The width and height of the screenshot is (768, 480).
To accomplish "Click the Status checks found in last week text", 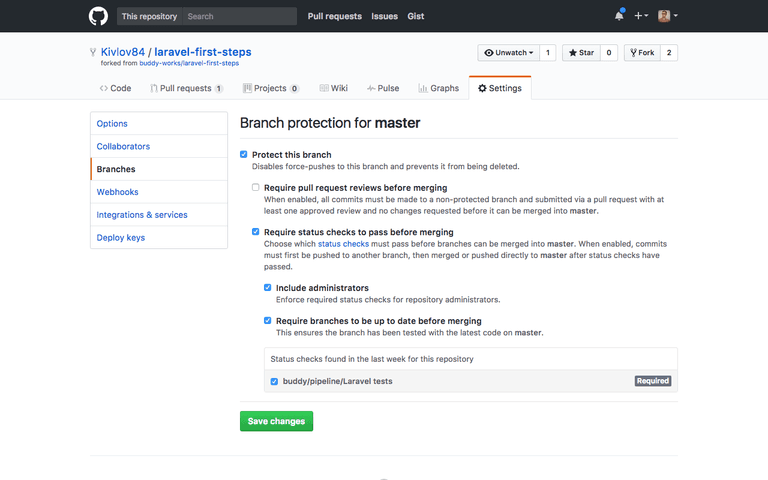I will click(372, 359).
